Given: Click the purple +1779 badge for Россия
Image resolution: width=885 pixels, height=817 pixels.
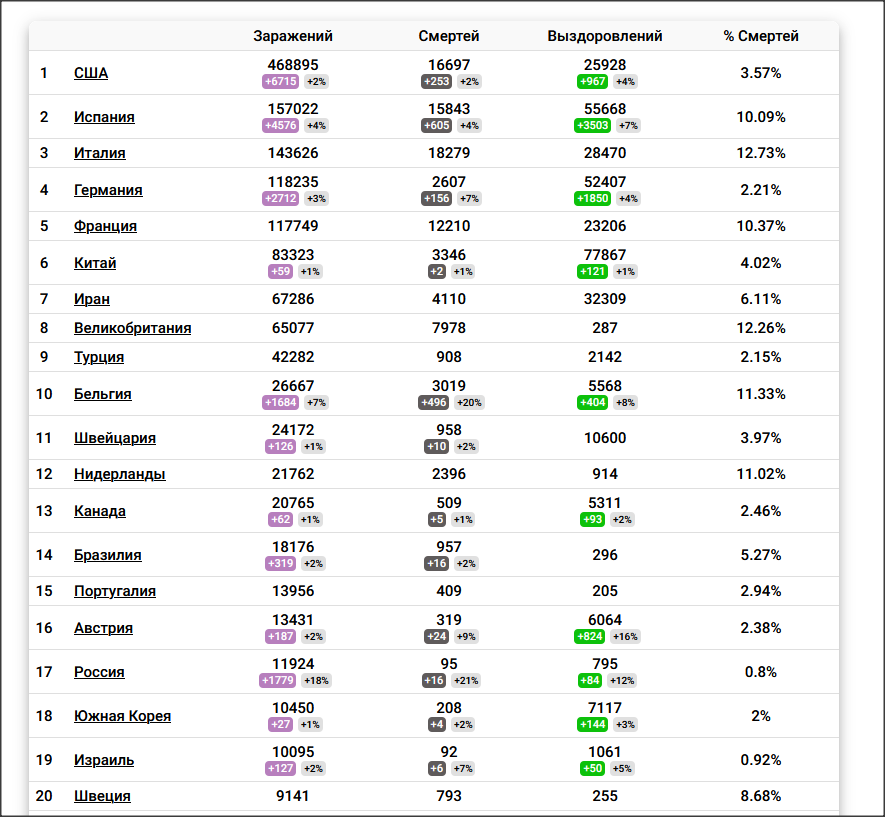Looking at the screenshot, I should 278,680.
